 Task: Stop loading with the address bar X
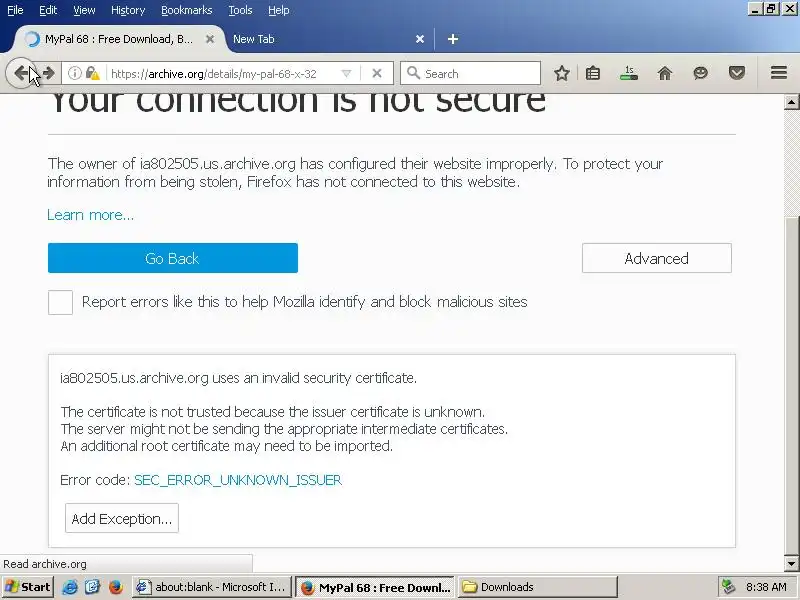[377, 73]
